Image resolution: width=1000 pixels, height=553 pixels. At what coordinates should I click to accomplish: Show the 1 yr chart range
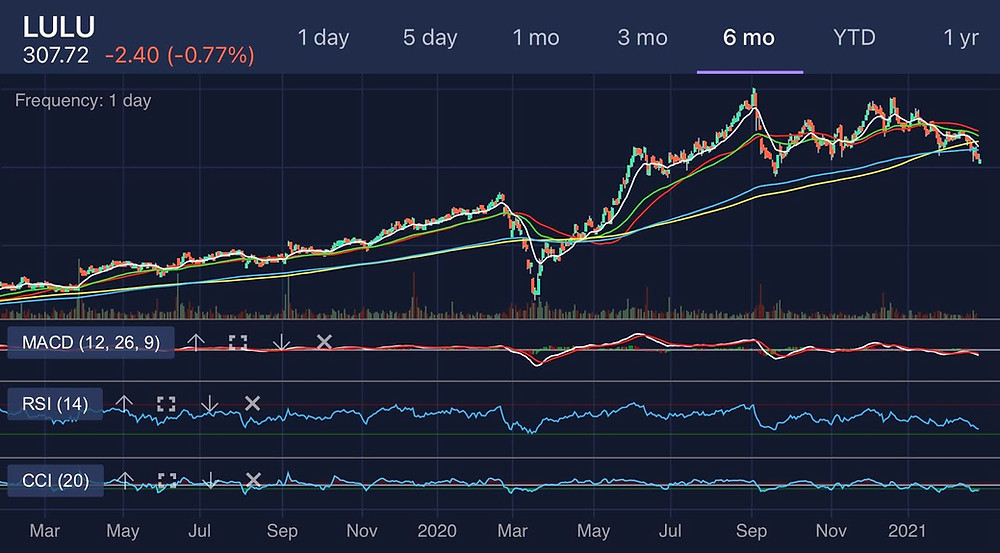[960, 38]
